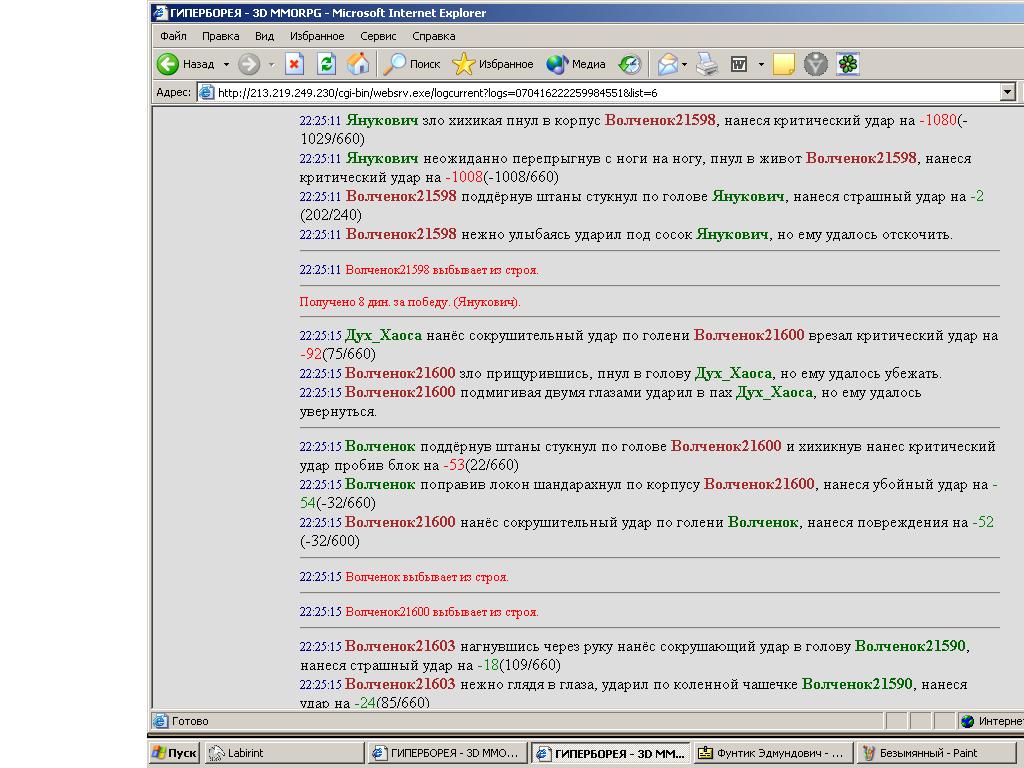Image resolution: width=1024 pixels, height=768 pixels.
Task: Open the Home page icon
Action: pos(358,64)
